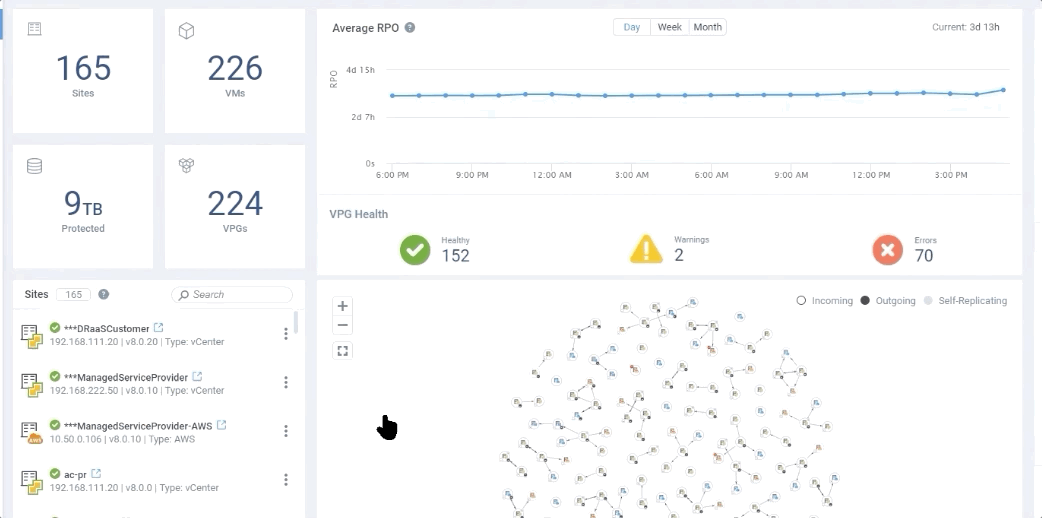Screen dimensions: 1042x518
Task: Open ***ManagedServiceProvider-AWS external link icon
Action: click(x=221, y=425)
